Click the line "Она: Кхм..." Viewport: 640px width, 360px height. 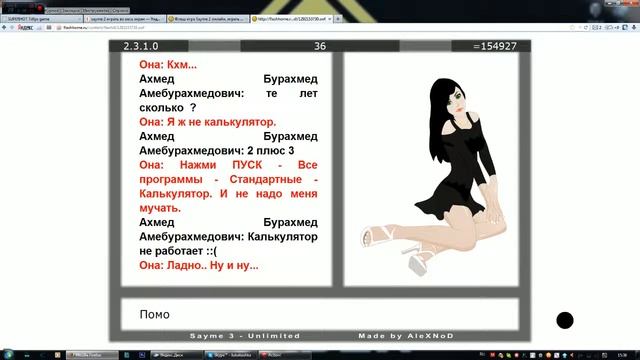(x=168, y=64)
